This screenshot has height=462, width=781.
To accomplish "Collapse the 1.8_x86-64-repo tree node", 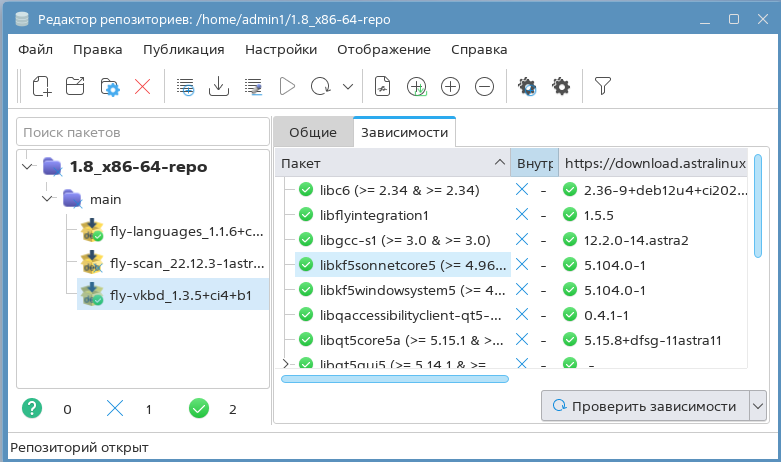I will click(x=28, y=166).
